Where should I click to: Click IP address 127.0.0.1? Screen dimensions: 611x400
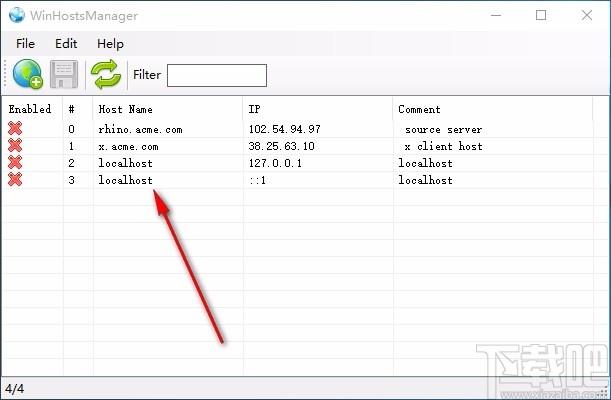pyautogui.click(x=275, y=163)
